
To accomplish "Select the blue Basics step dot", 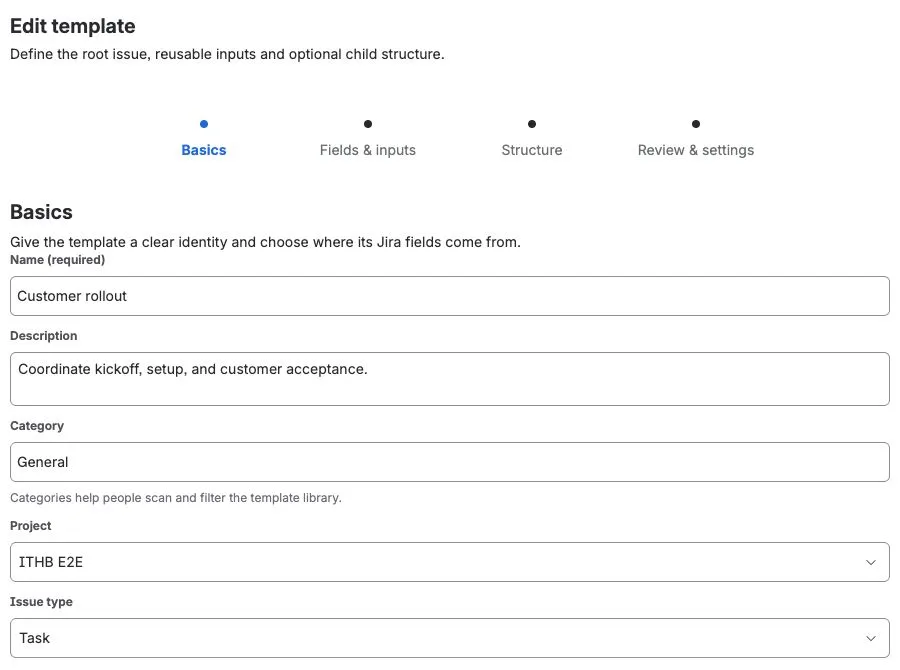I will (x=204, y=124).
